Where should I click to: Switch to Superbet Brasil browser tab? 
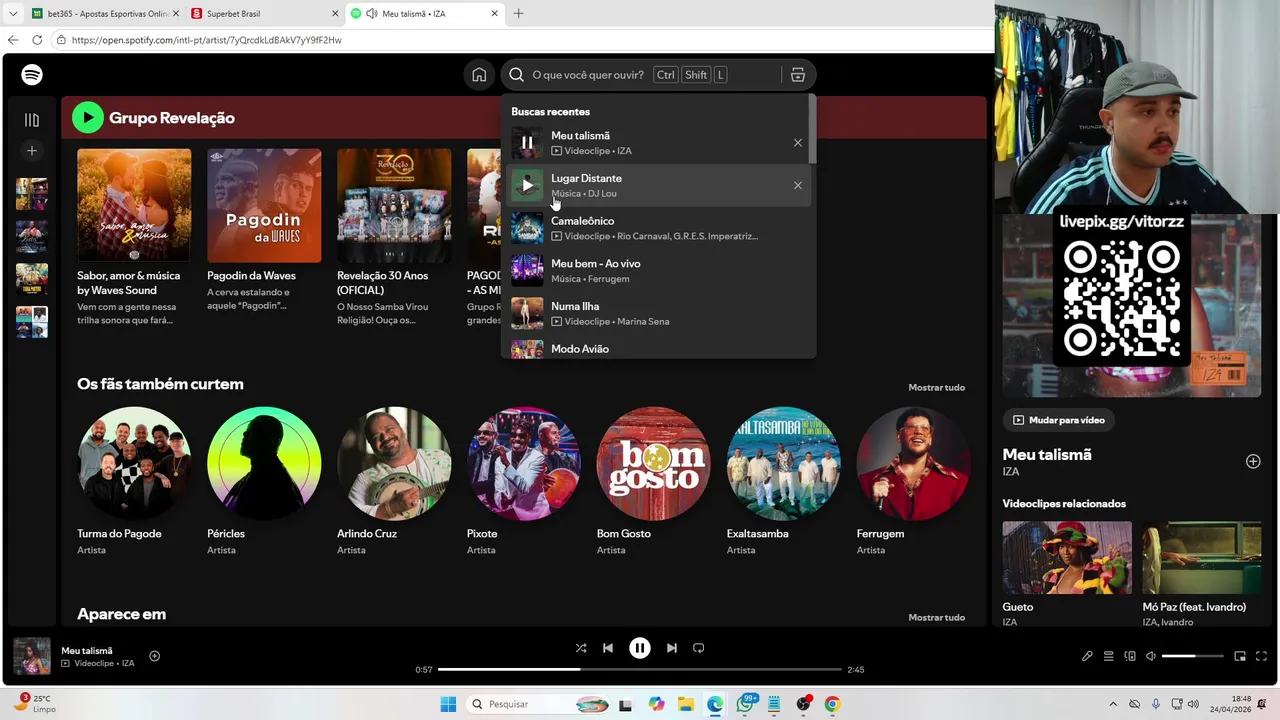tap(264, 14)
